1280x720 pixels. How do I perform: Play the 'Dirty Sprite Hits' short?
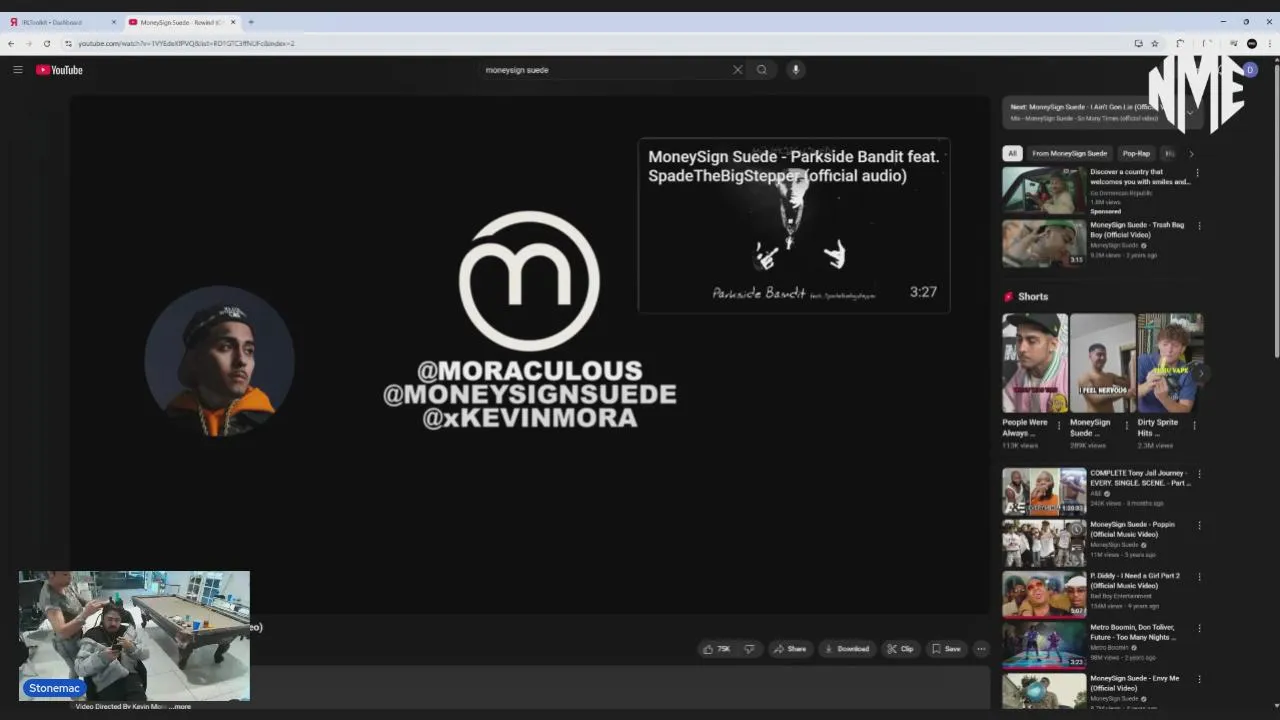pyautogui.click(x=1170, y=363)
